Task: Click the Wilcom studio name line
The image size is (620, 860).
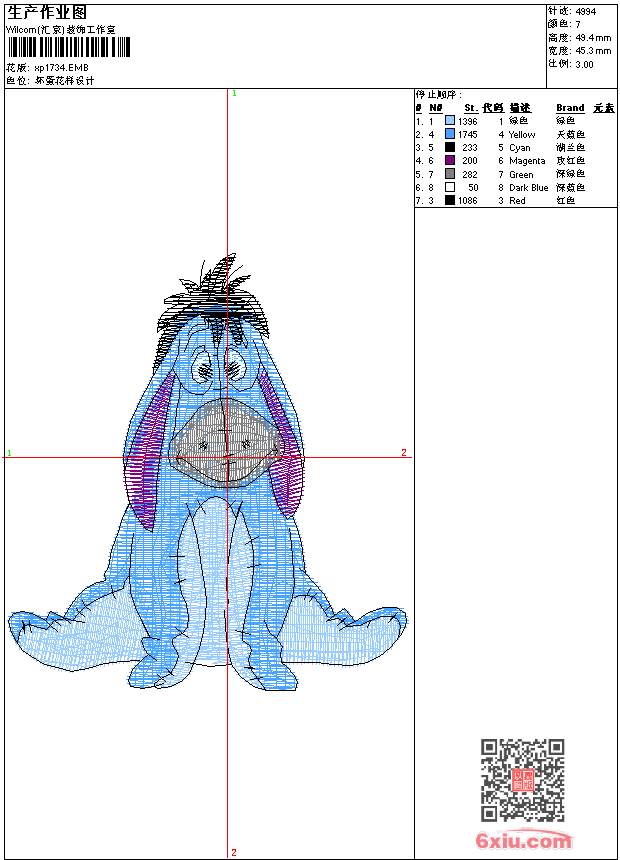Action: (60, 30)
